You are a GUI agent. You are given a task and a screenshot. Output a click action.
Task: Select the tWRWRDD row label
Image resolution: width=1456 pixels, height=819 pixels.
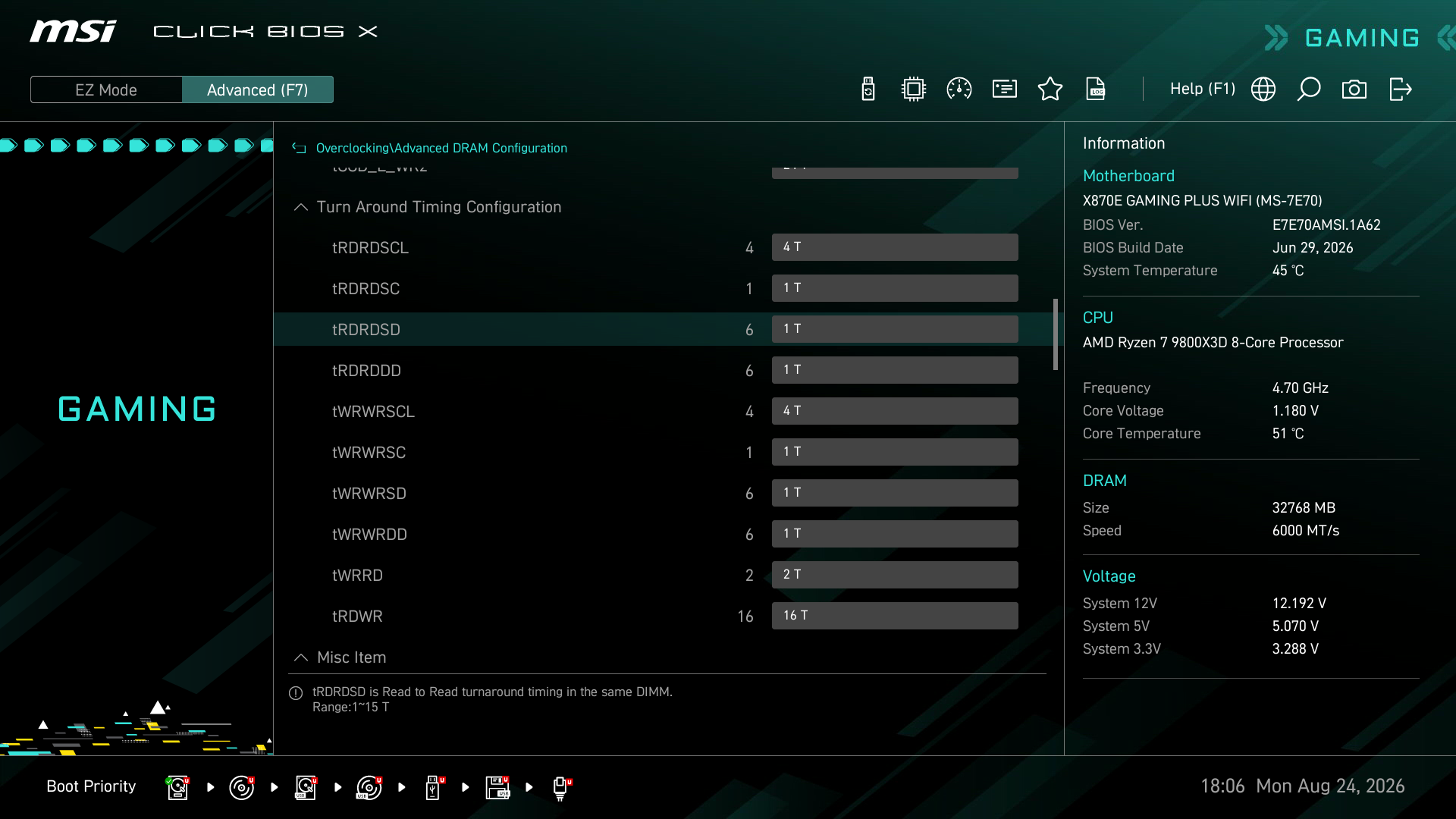(x=369, y=535)
